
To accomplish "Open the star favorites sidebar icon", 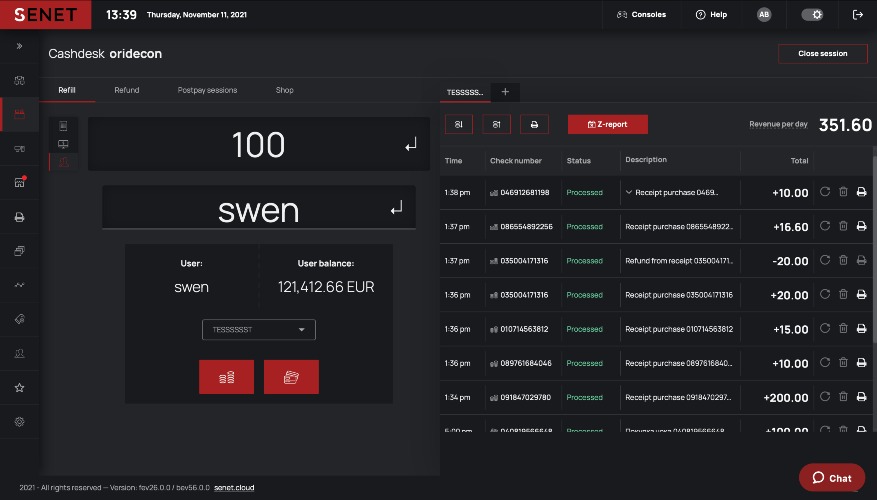I will (20, 388).
